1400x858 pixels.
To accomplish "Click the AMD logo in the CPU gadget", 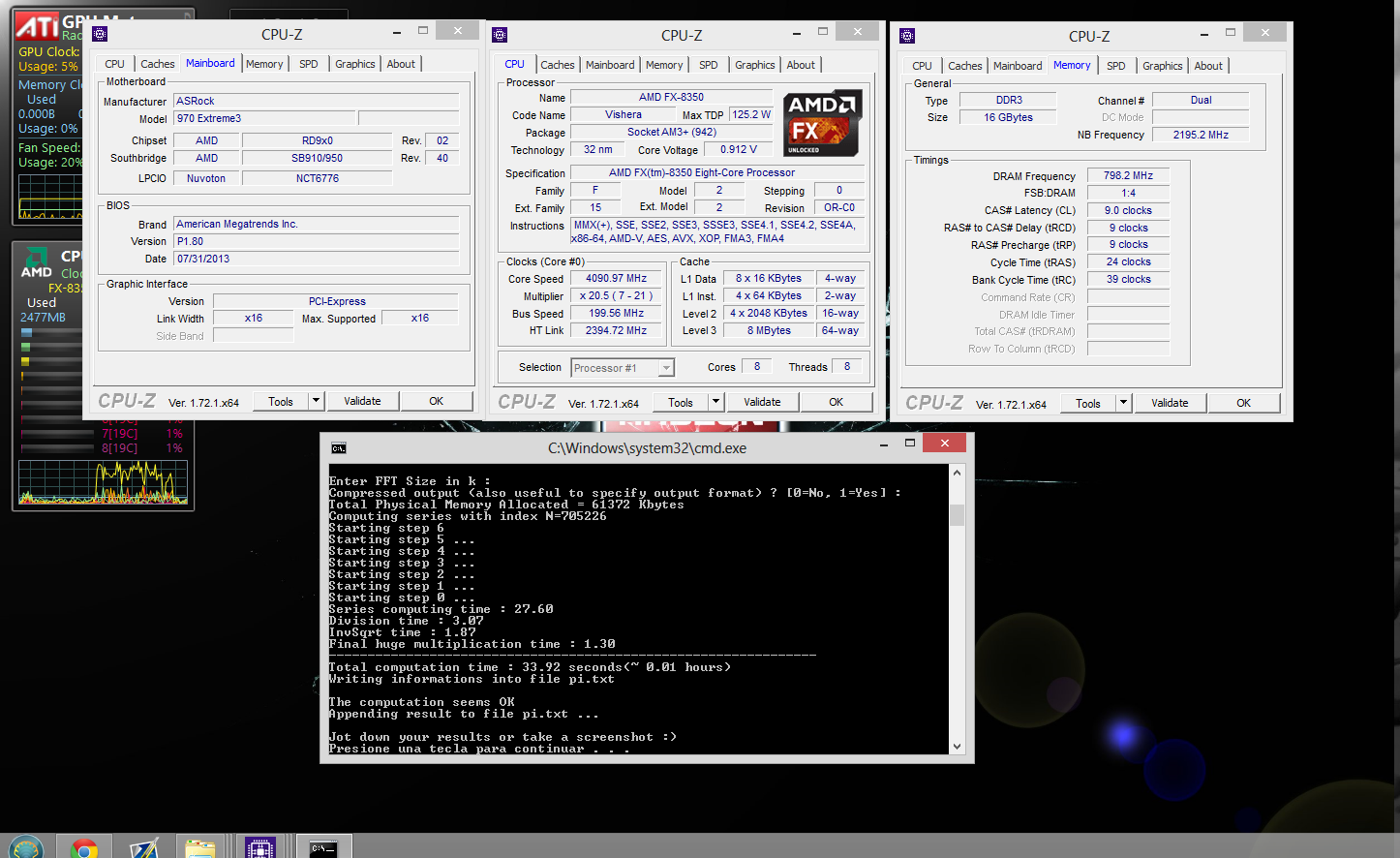I will click(37, 262).
